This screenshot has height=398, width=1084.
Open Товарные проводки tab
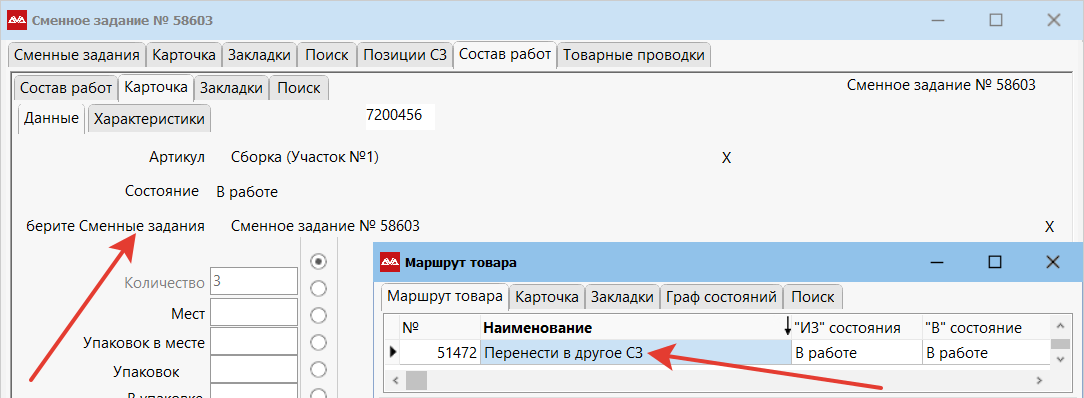[x=634, y=55]
